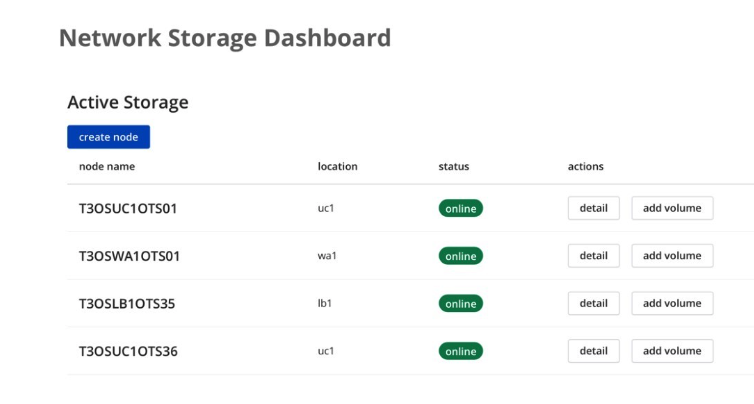
Task: Click online status badge for T3OSWA1OTS01
Action: pyautogui.click(x=461, y=256)
